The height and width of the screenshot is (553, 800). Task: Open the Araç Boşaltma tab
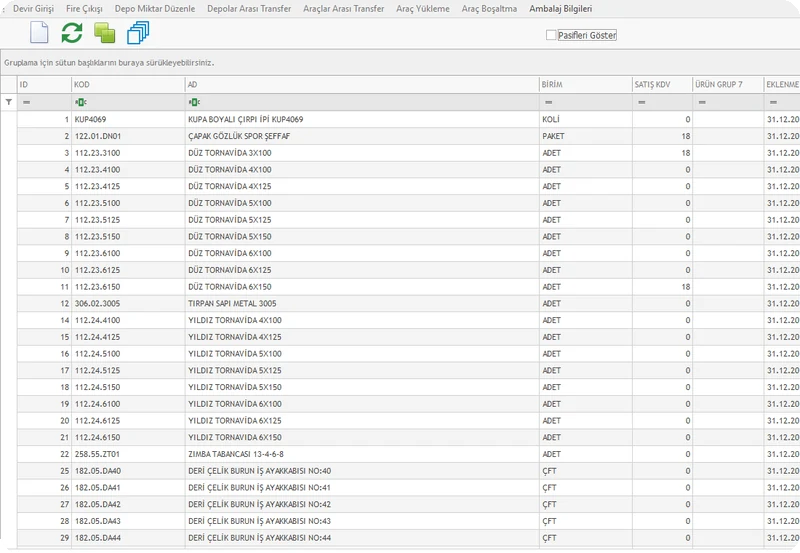[x=489, y=9]
